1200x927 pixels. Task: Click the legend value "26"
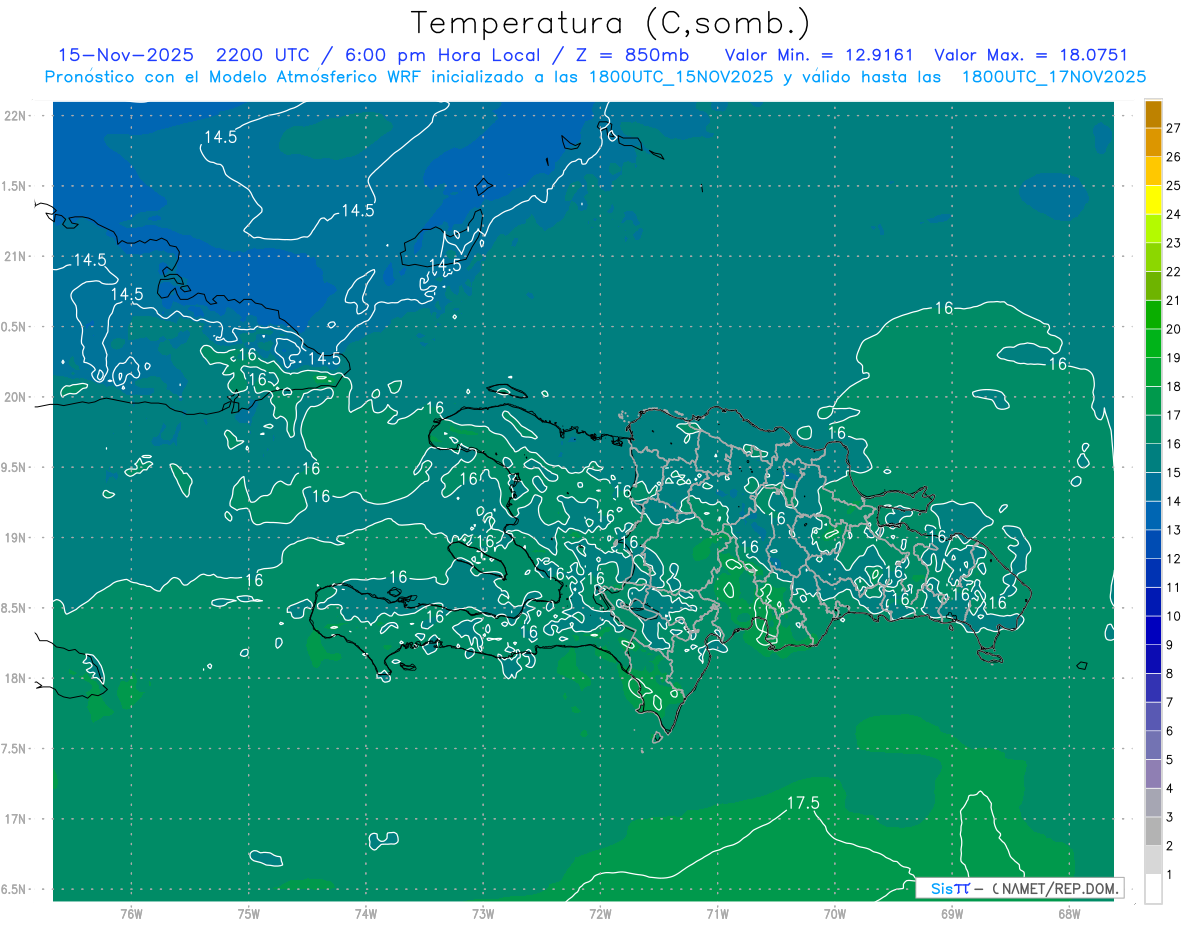click(1174, 157)
